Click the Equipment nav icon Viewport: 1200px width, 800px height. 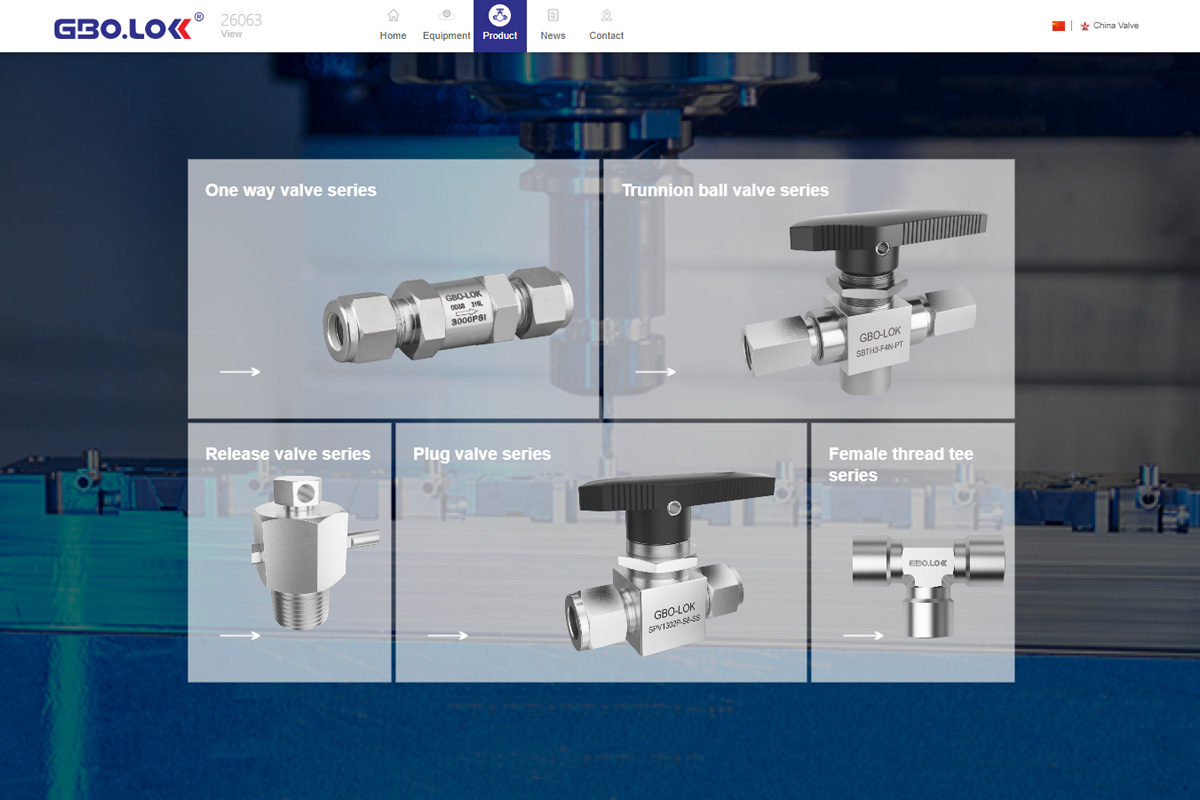446,15
